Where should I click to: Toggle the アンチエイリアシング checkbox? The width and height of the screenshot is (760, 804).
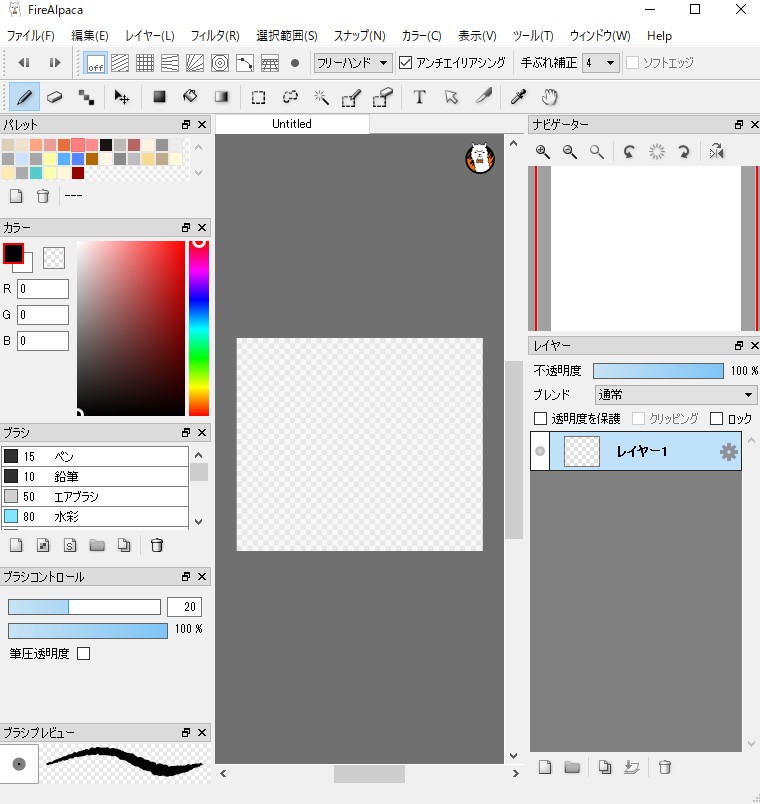pos(405,63)
